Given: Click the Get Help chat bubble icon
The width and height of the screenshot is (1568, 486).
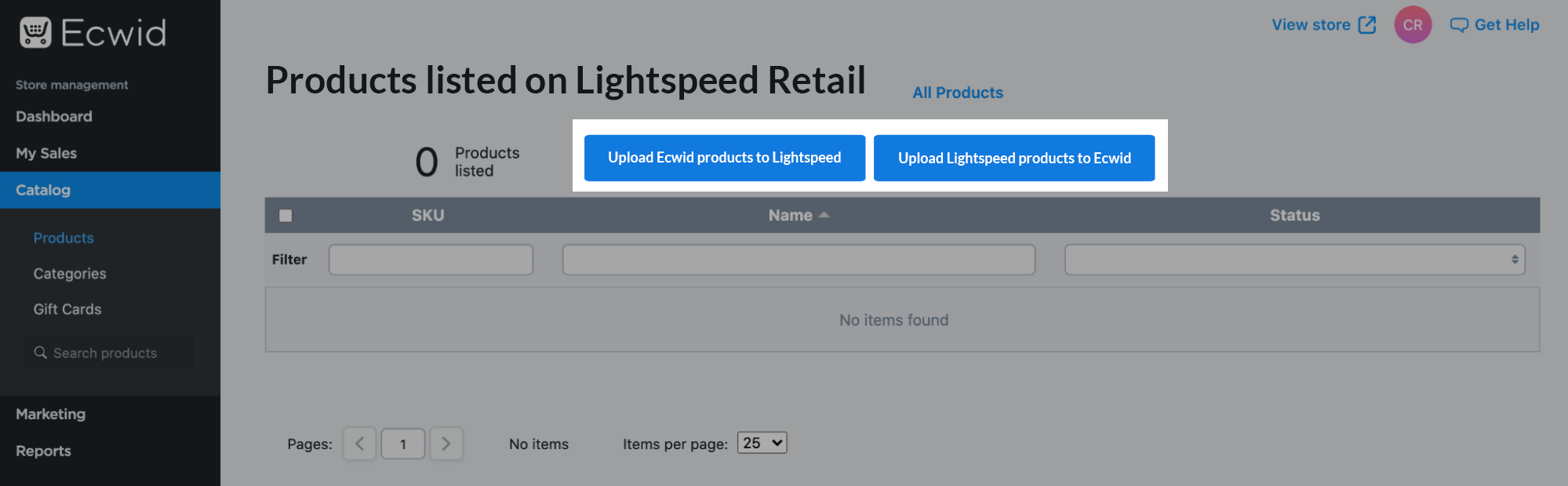Looking at the screenshot, I should click(1459, 25).
